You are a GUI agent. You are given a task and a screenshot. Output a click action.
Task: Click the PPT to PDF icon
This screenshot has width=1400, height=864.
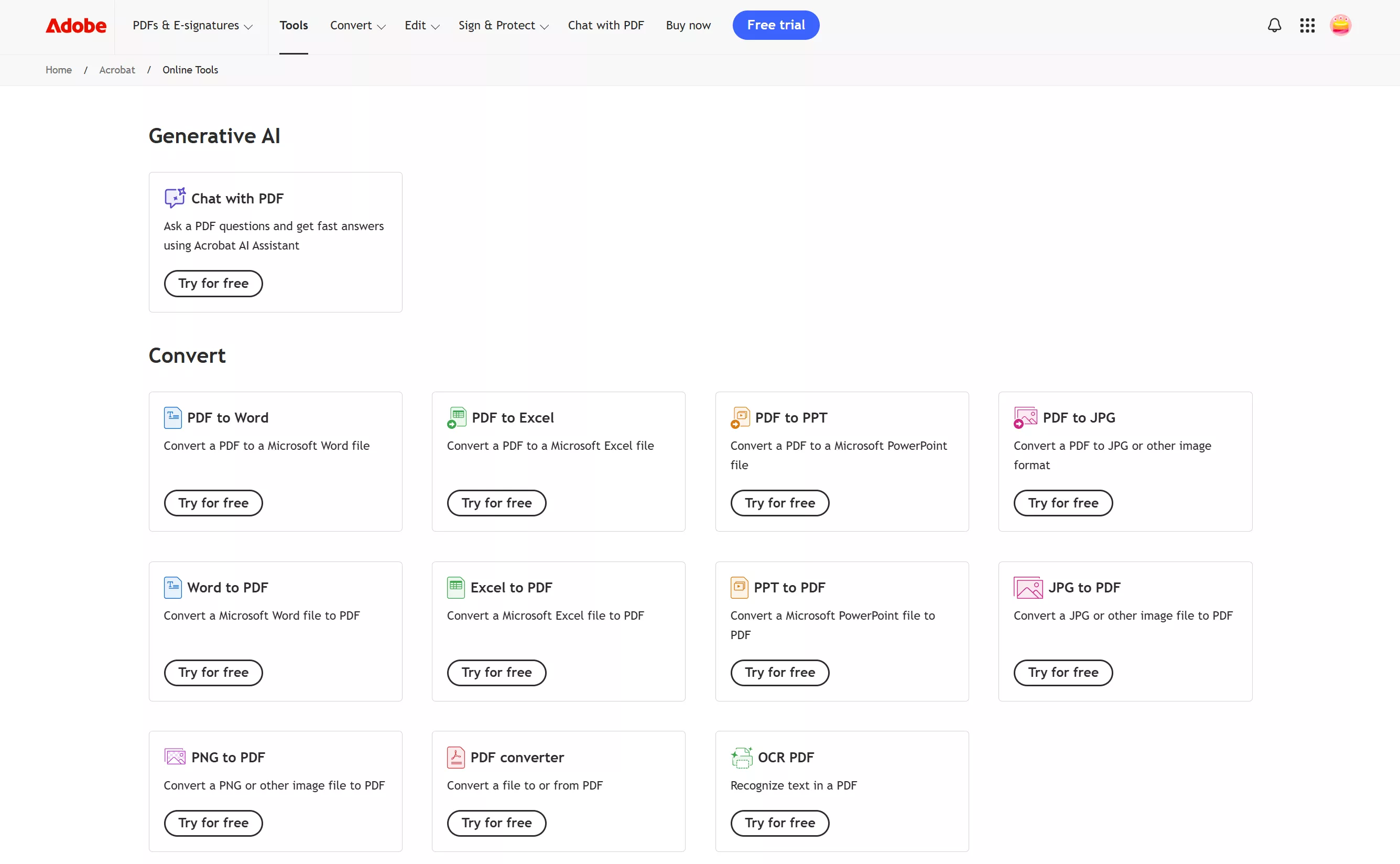tap(739, 587)
